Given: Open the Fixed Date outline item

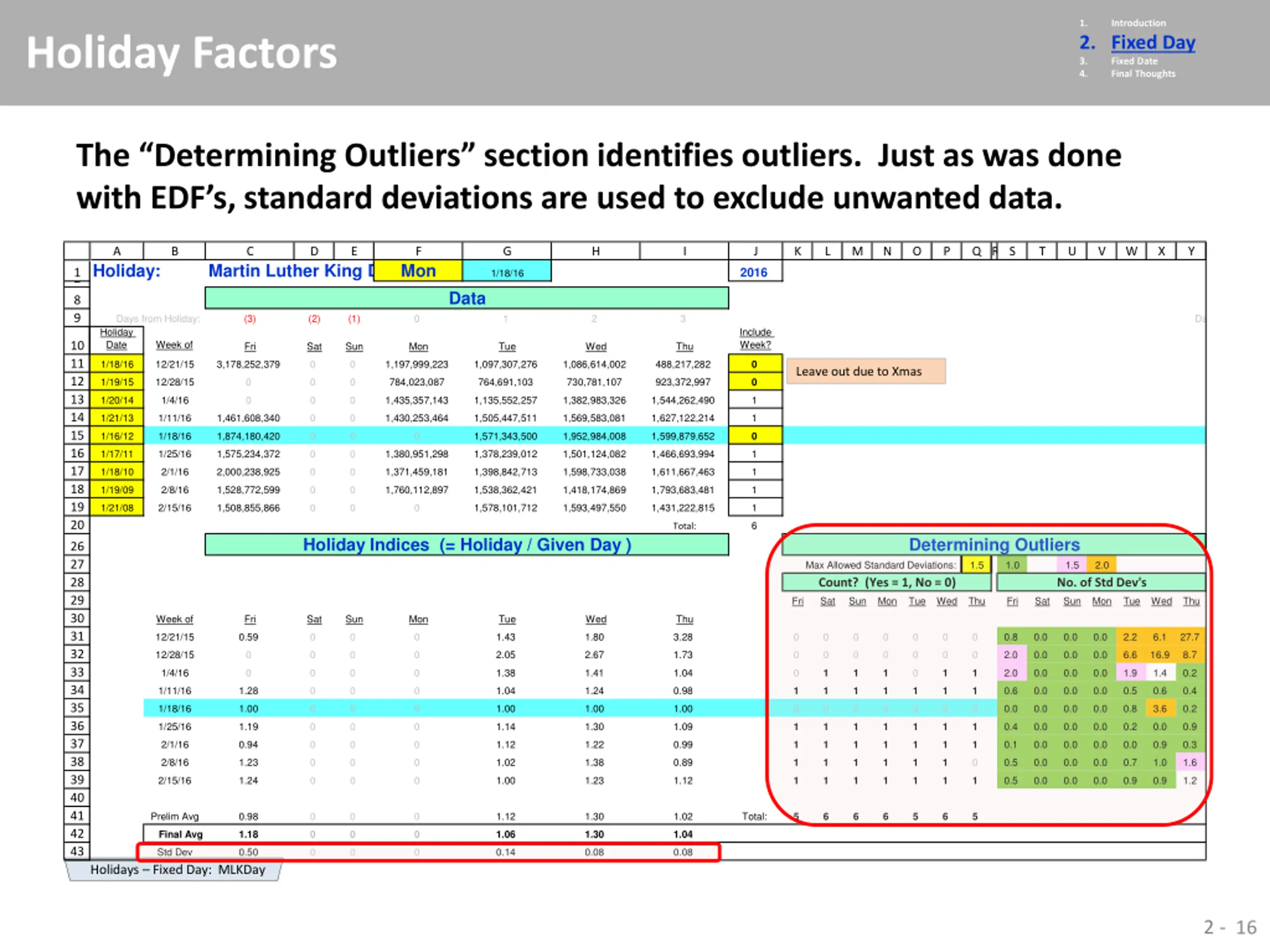Looking at the screenshot, I should (1134, 61).
